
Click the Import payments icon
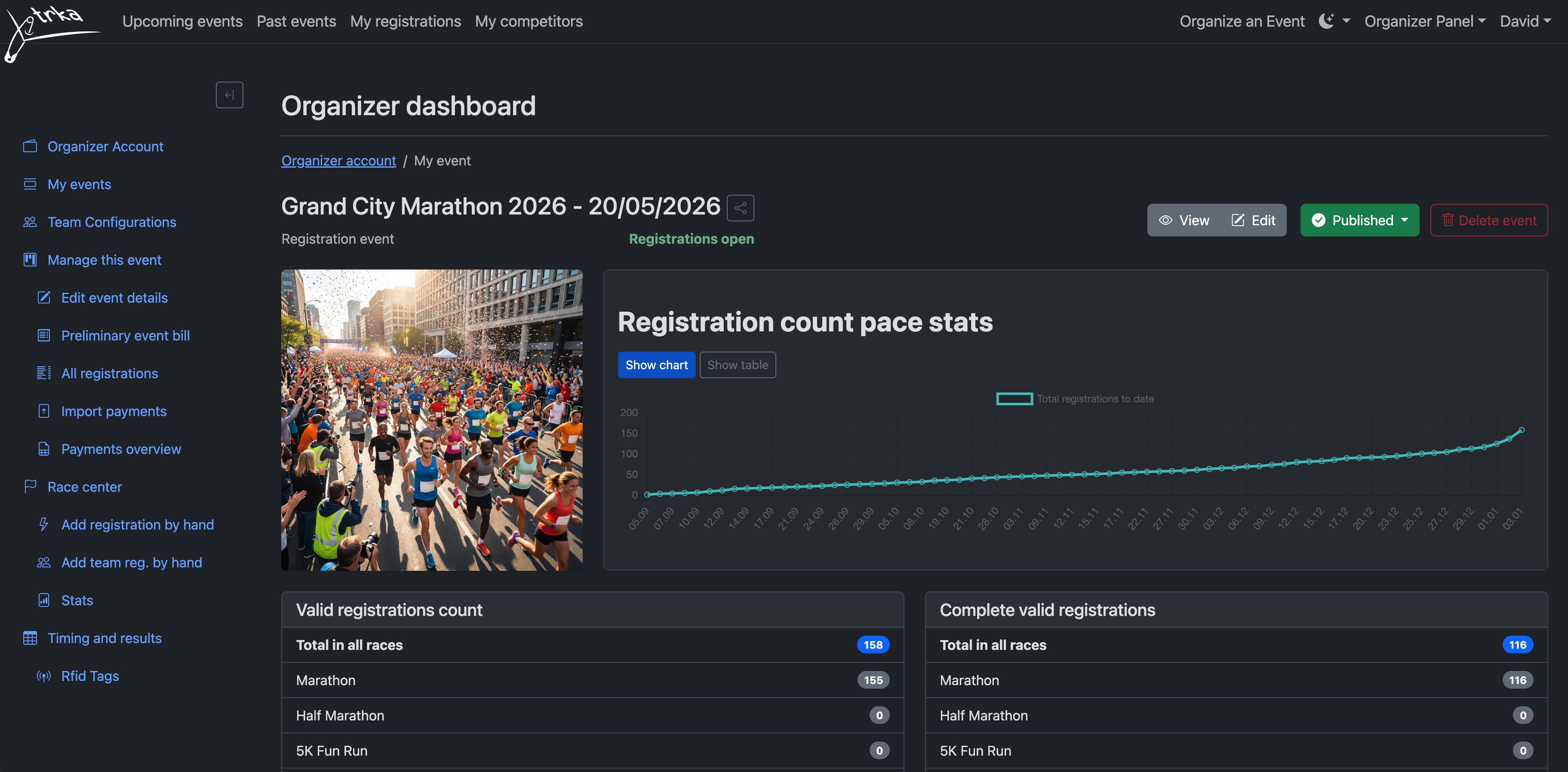43,411
